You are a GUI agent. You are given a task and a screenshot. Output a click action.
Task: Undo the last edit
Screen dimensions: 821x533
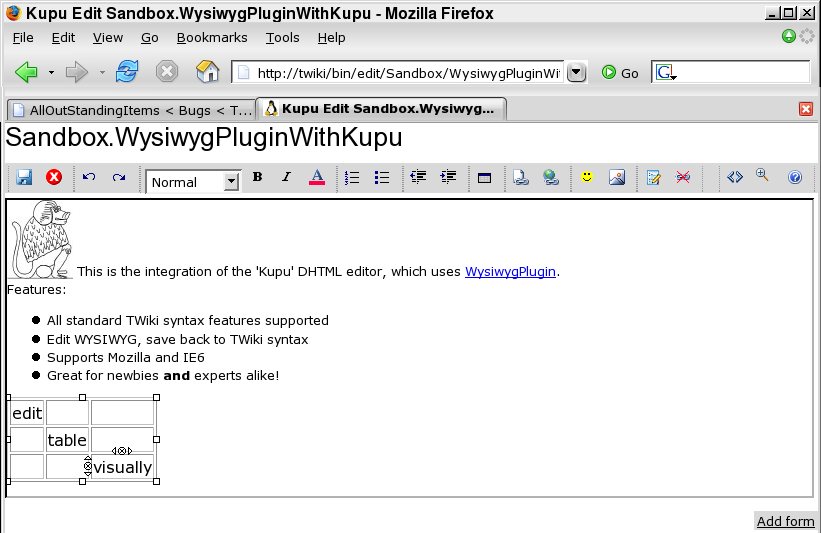[x=89, y=177]
